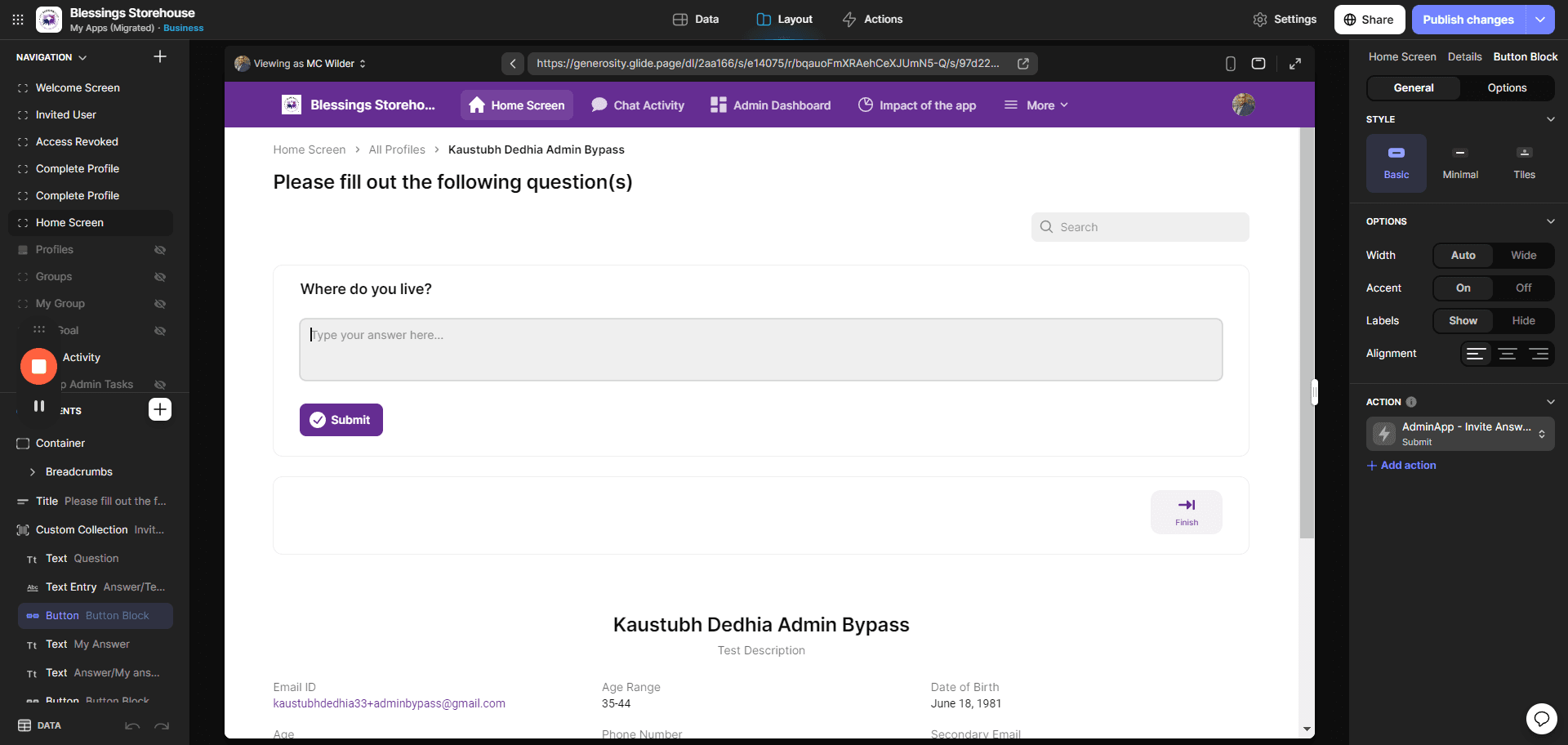Submit the answer with Submit button
Screen dimensions: 1568x745
click(x=341, y=420)
